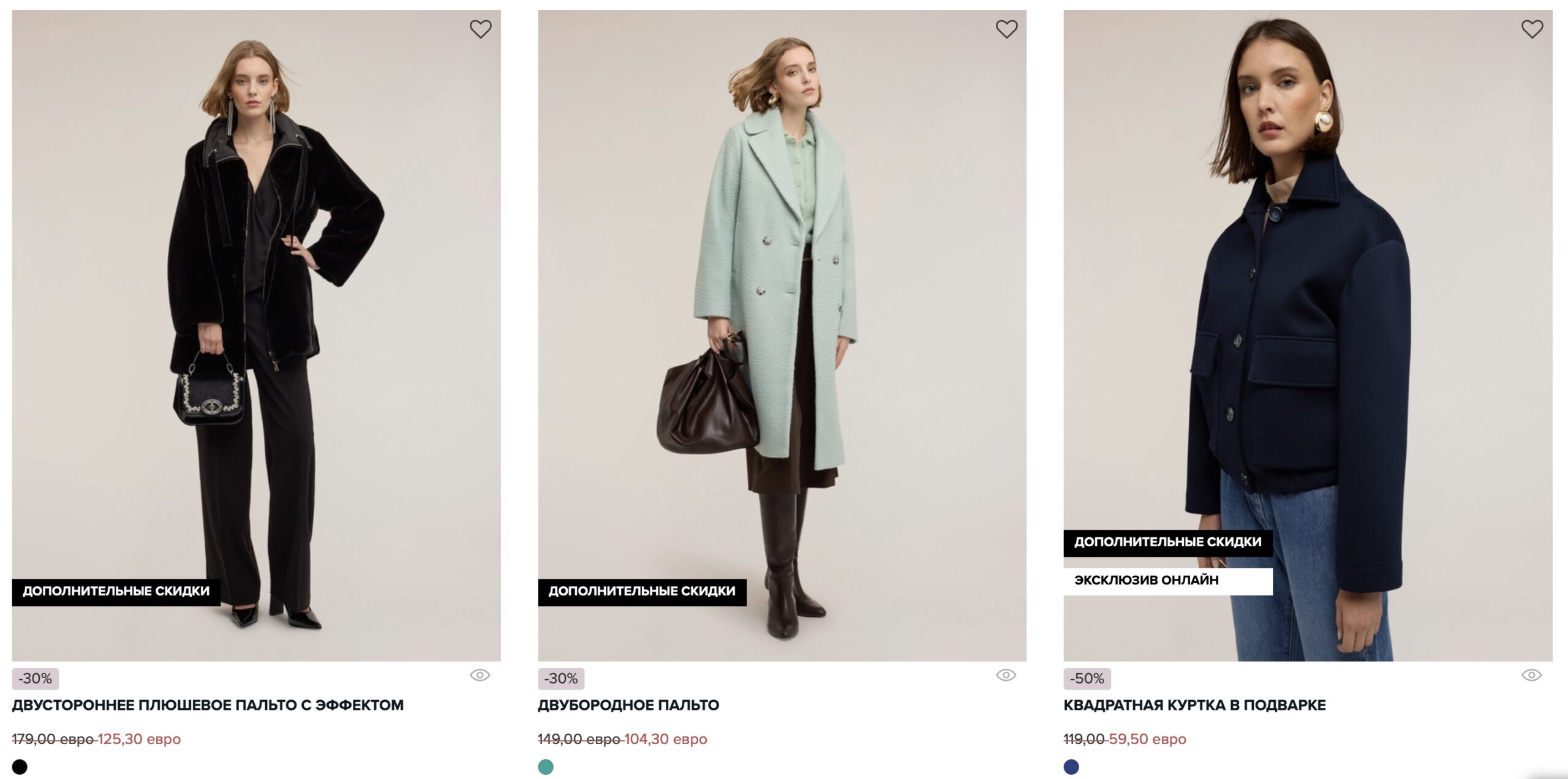
Task: Open ДВУБОРОДНОЕ ПАЛЬТО product link
Action: pyautogui.click(x=628, y=706)
